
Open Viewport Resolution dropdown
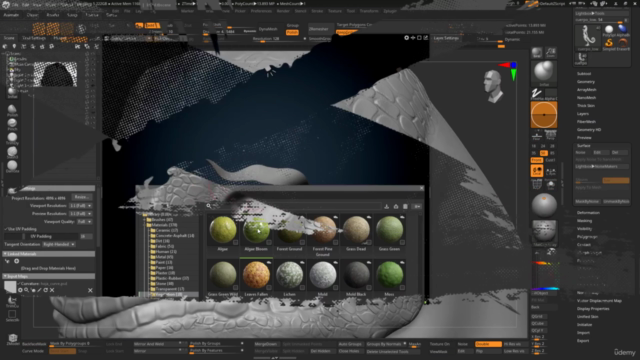[x=80, y=206]
